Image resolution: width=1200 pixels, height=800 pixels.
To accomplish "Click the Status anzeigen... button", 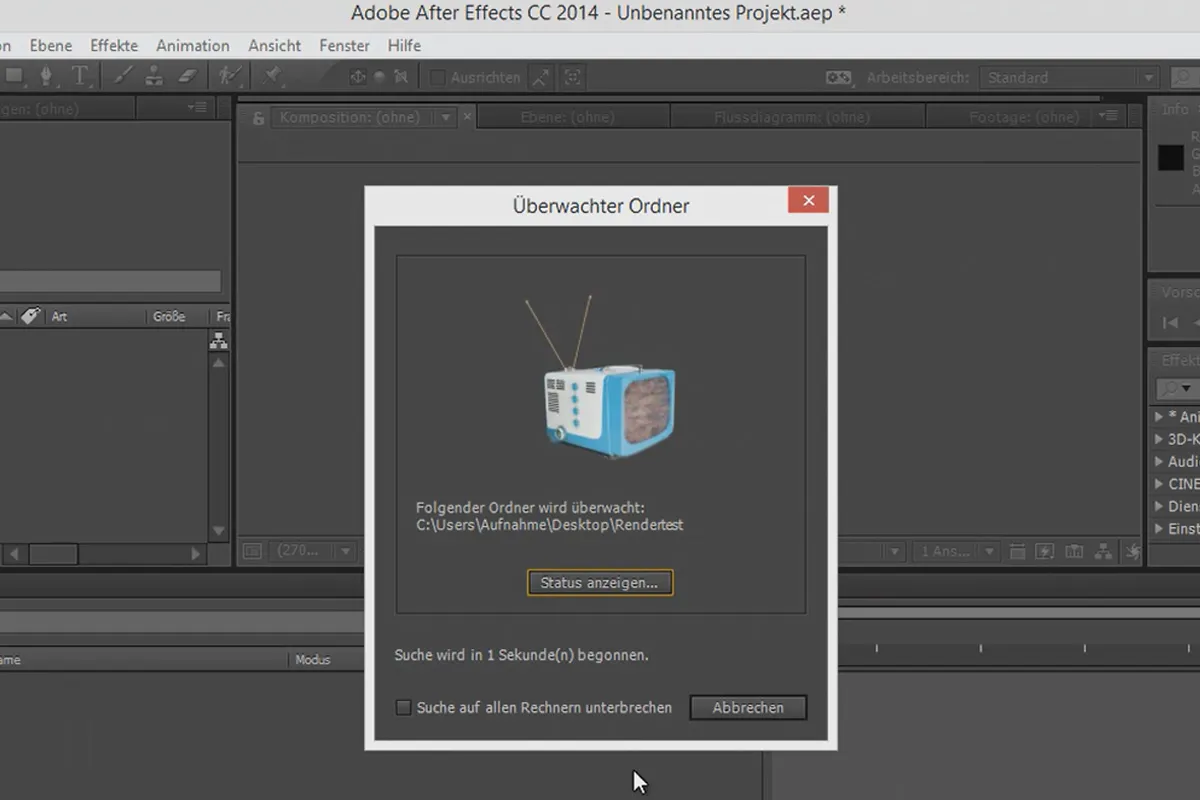I will pyautogui.click(x=600, y=583).
